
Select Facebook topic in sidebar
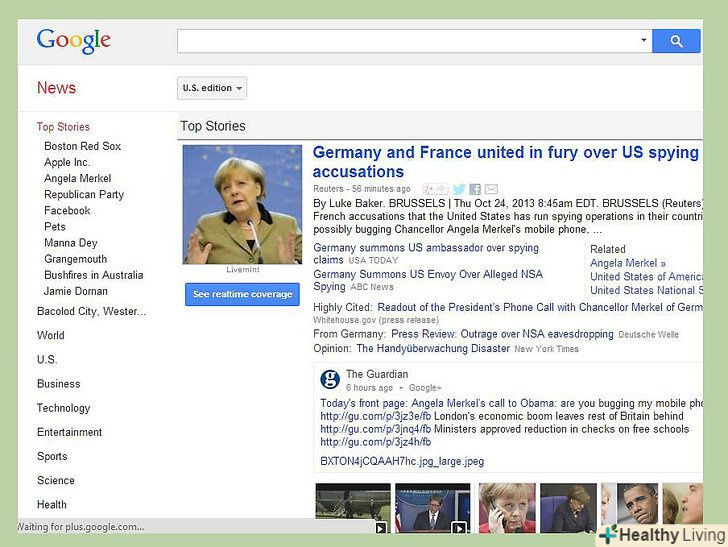(x=67, y=211)
